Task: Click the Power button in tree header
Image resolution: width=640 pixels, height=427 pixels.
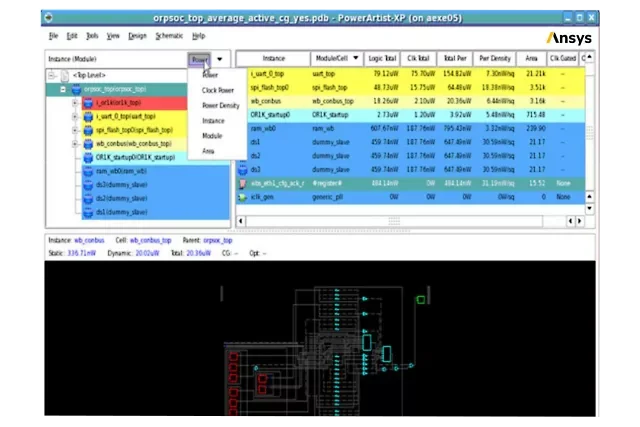Action: (200, 60)
